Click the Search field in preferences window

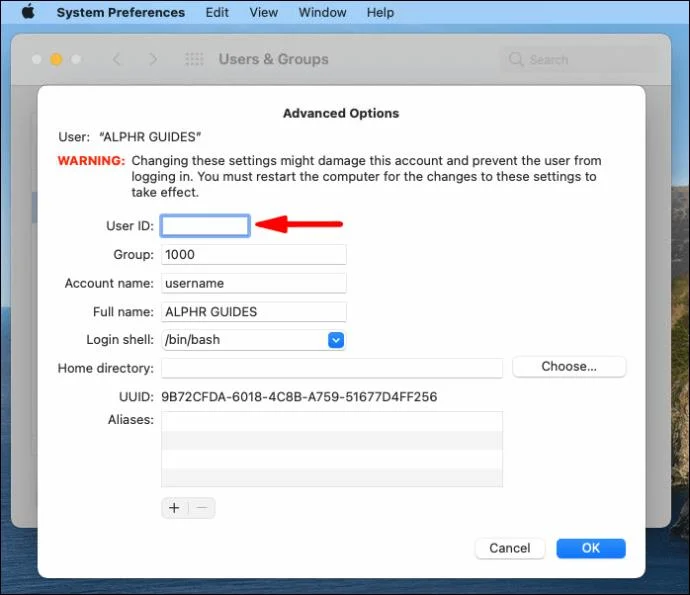[x=580, y=59]
